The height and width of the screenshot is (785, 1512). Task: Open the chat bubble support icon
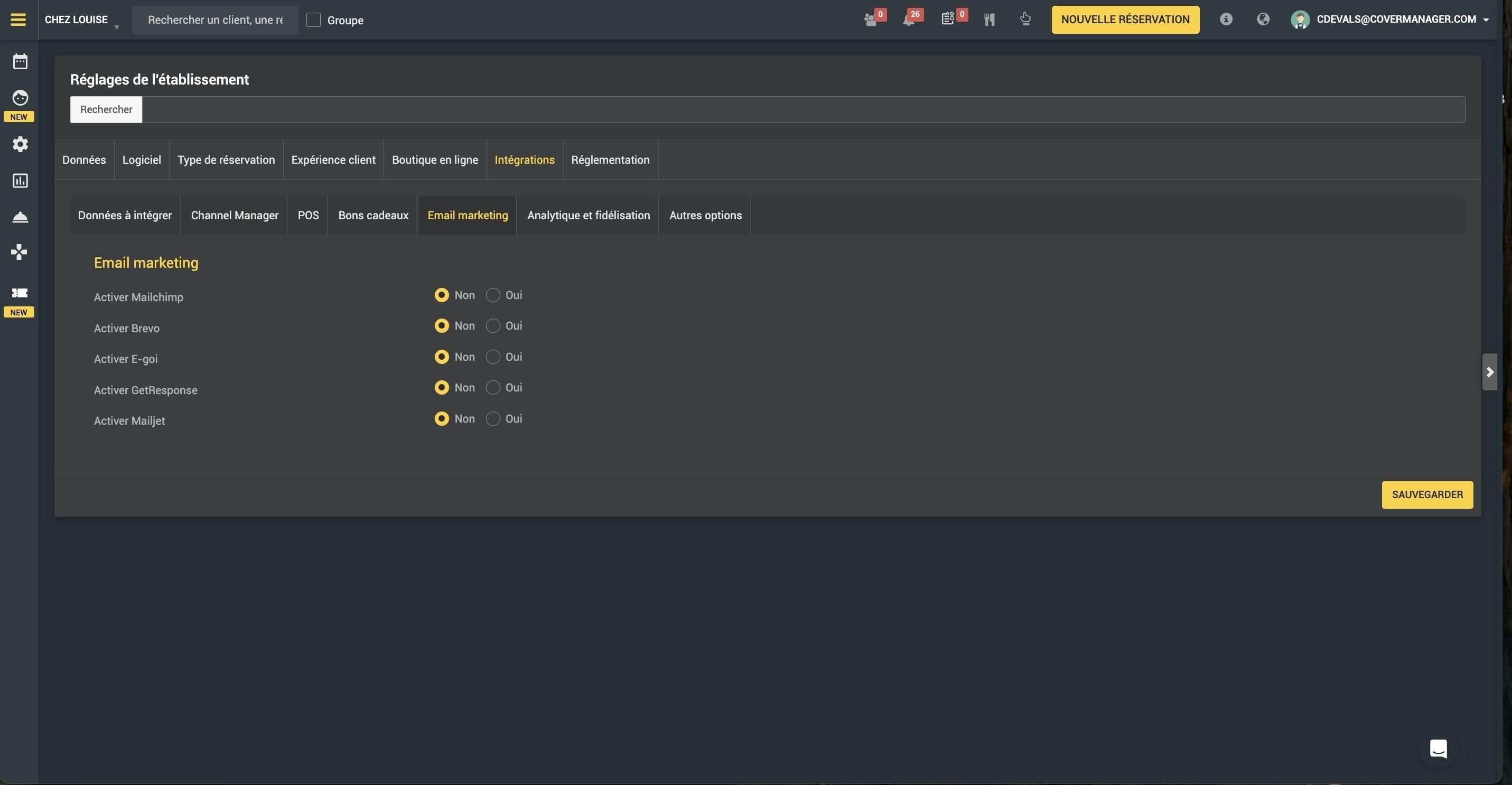(1438, 749)
